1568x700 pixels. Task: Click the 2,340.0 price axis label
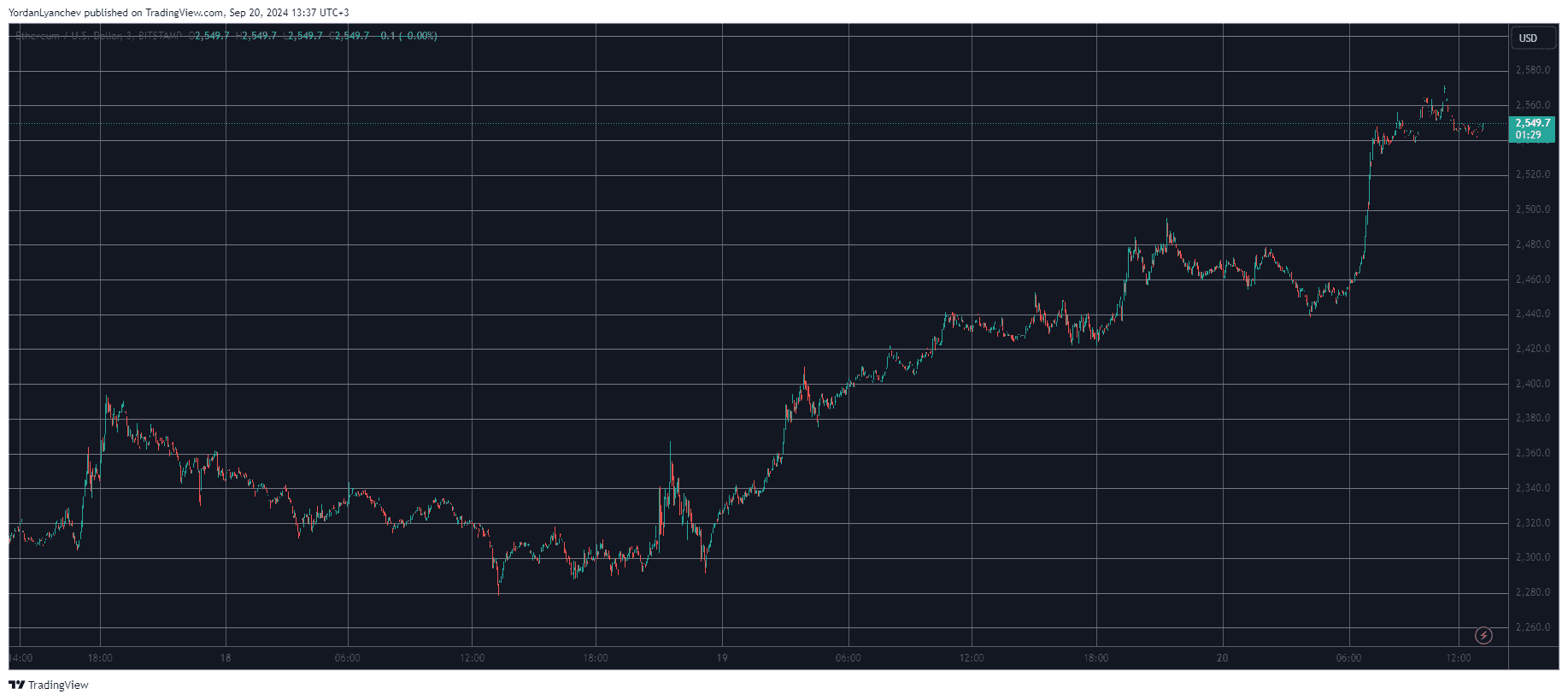(1533, 488)
